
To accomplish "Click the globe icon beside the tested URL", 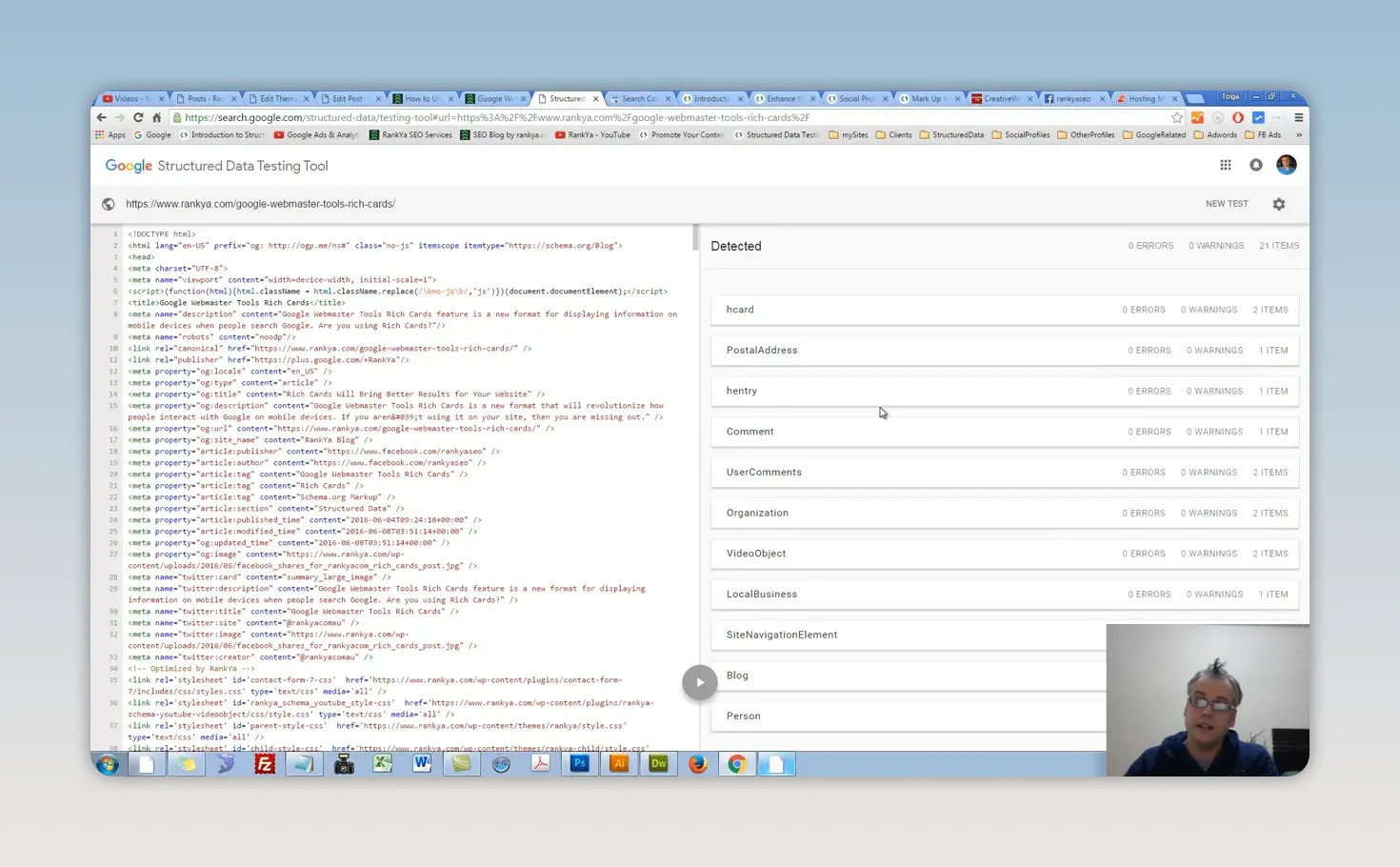I will [x=109, y=204].
